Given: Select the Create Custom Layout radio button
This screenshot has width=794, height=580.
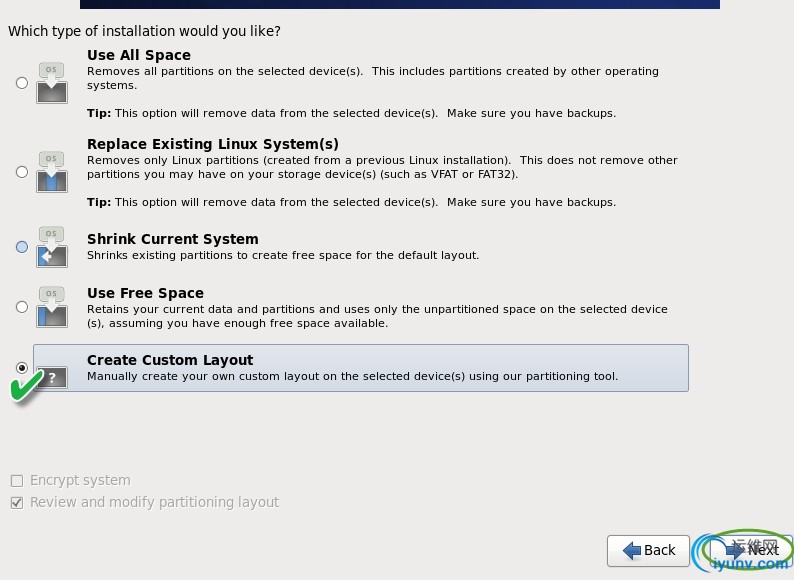Looking at the screenshot, I should pos(22,367).
